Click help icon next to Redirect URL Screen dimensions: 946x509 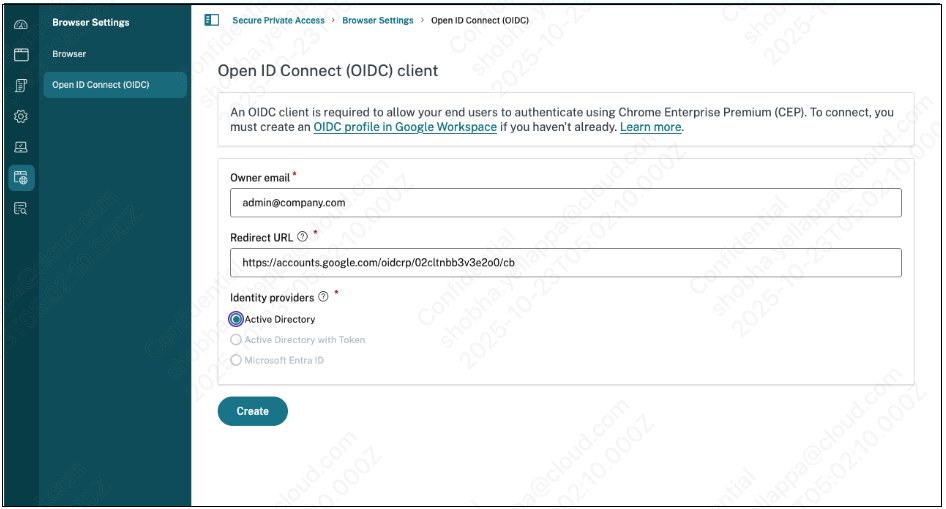(302, 237)
